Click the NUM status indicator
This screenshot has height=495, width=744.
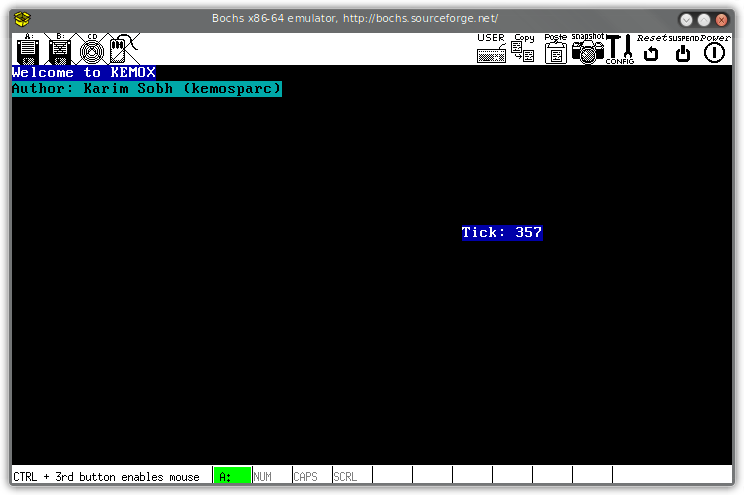click(272, 476)
